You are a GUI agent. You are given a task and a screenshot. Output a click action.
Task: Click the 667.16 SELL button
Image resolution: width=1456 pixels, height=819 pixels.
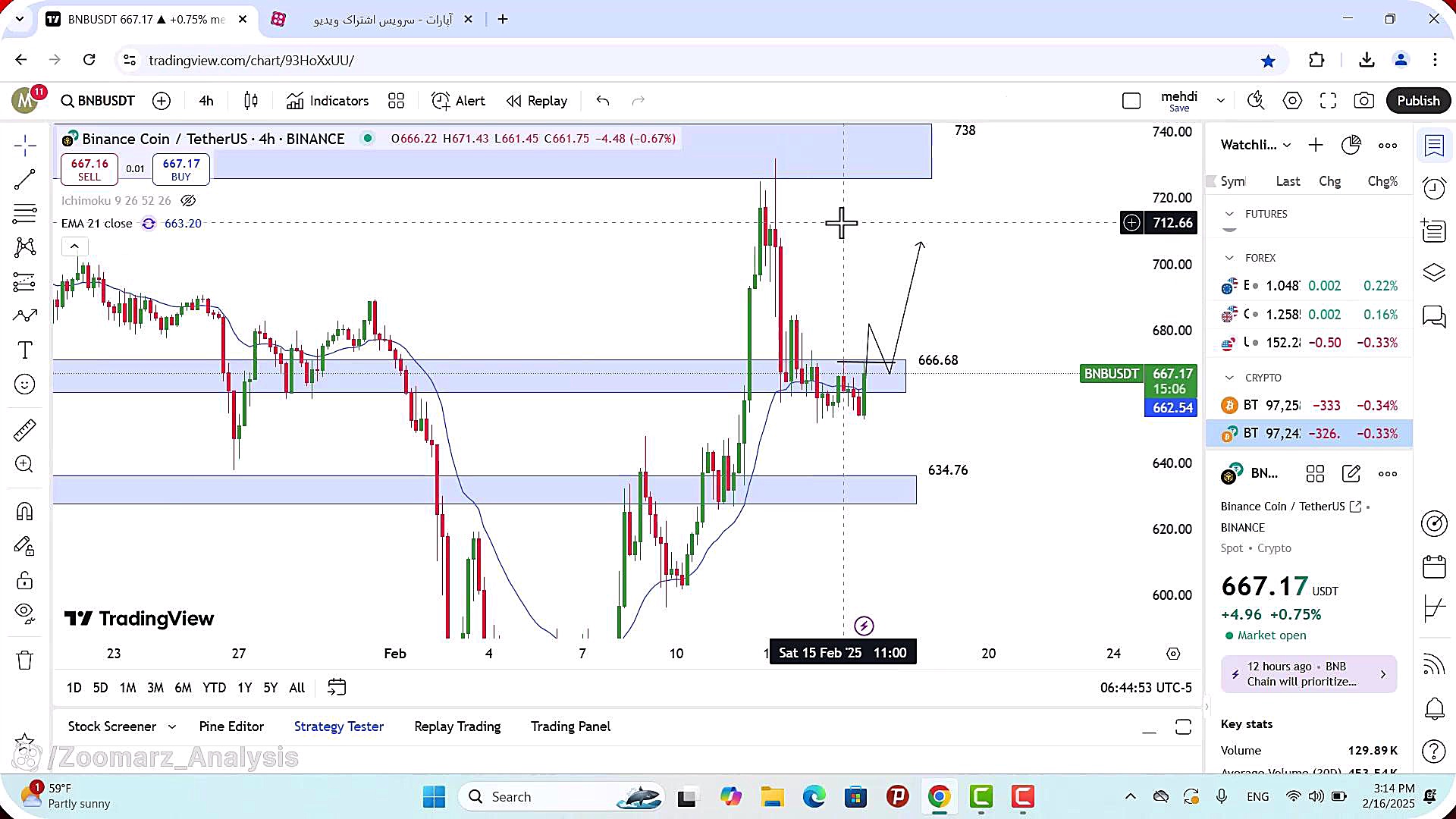coord(89,169)
